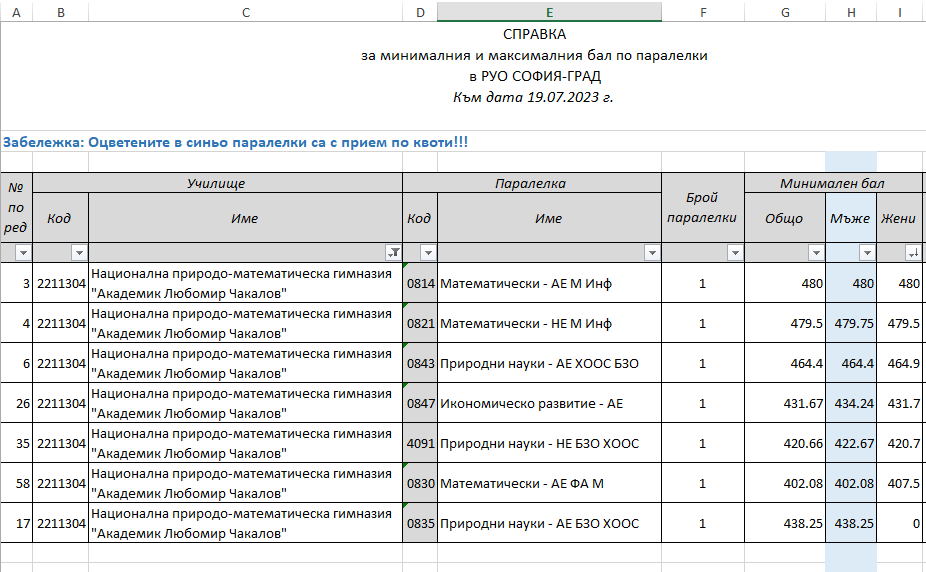The height and width of the screenshot is (572, 926).
Task: Open the Общо column filter dropdown
Action: [x=816, y=253]
